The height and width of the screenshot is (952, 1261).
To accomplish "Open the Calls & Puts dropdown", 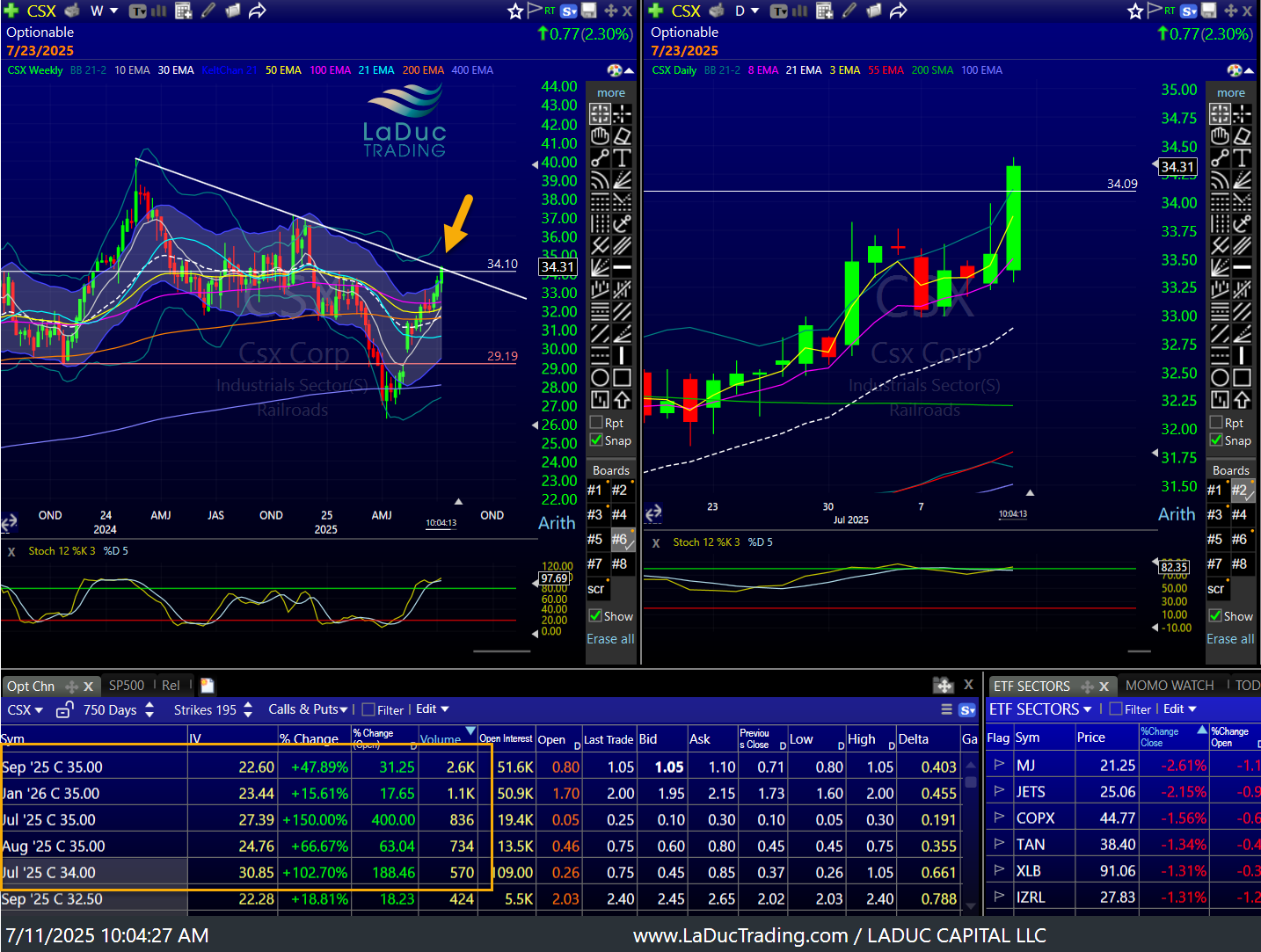I will (x=308, y=709).
